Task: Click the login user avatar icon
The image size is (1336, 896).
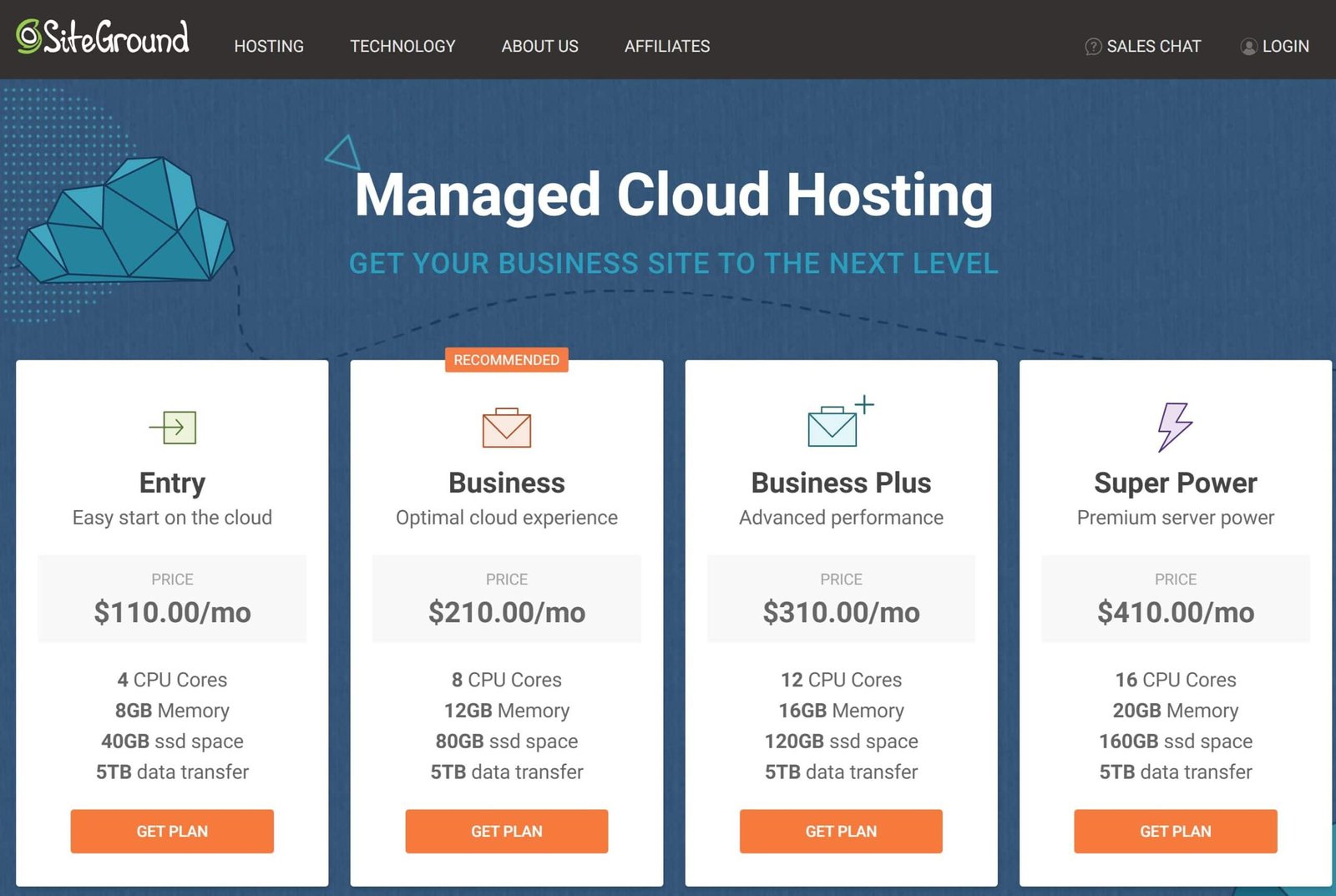Action: 1248,47
